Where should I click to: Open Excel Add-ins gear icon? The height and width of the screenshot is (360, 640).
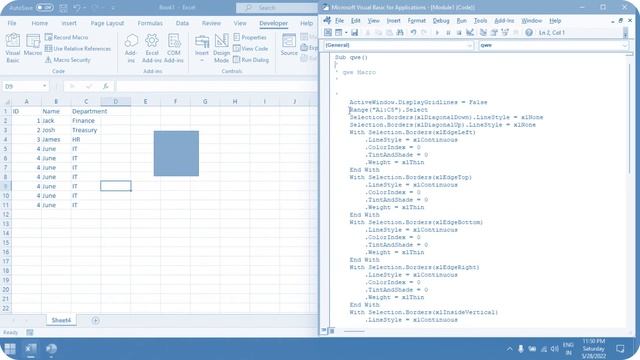(152, 48)
